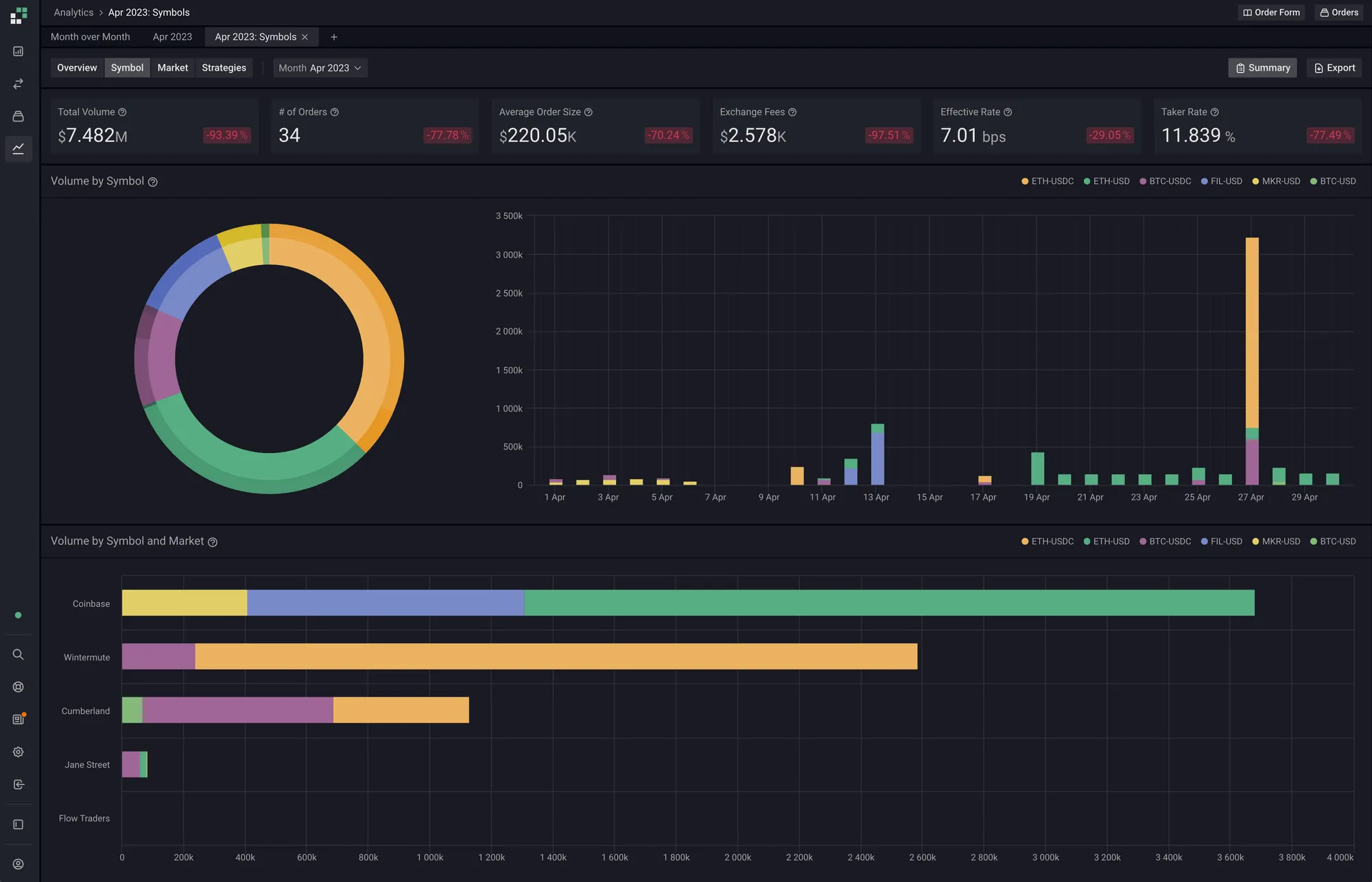
Task: Toggle the sidebar panel collapse icon
Action: click(19, 824)
